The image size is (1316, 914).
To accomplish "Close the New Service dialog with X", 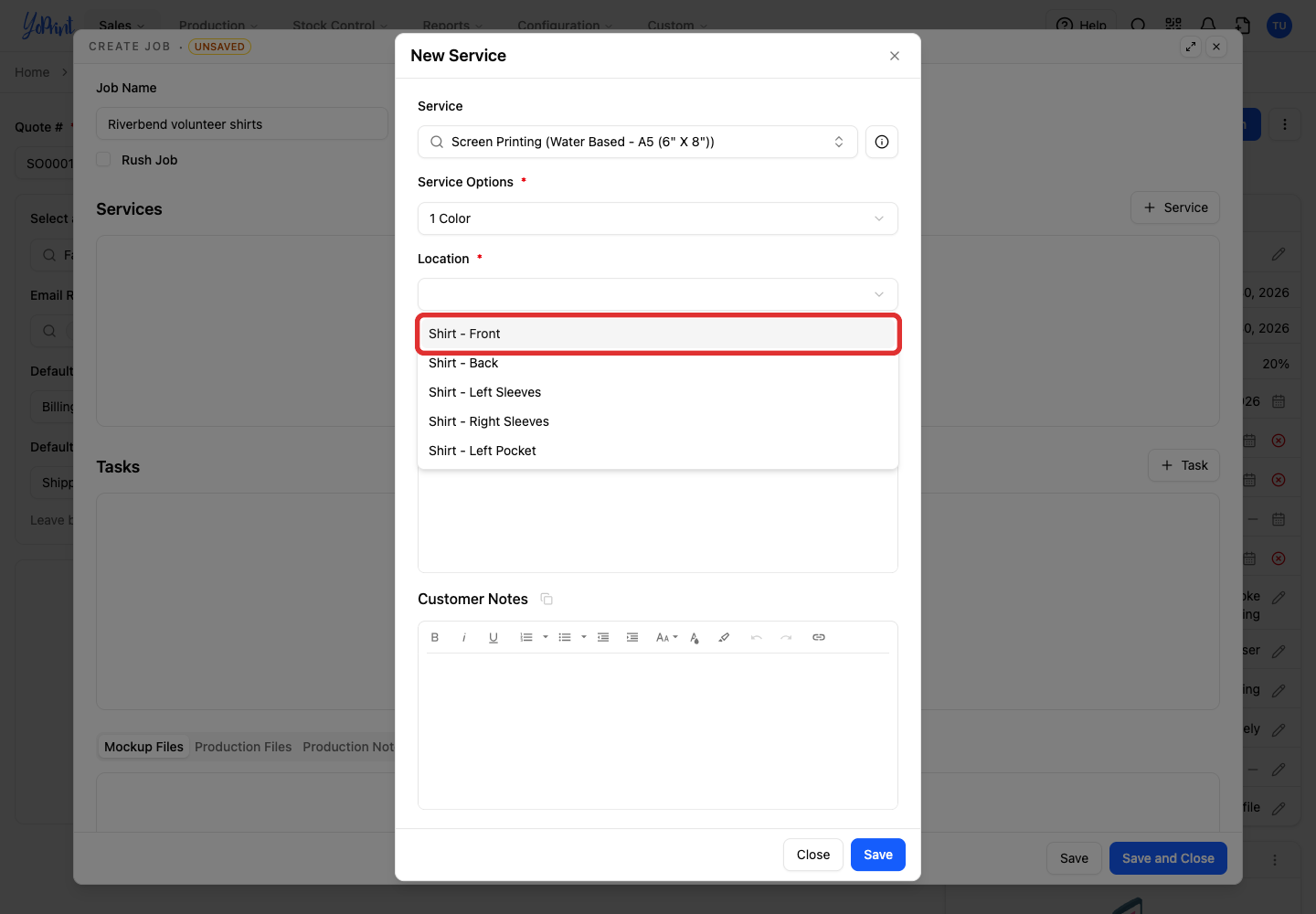I will [895, 56].
